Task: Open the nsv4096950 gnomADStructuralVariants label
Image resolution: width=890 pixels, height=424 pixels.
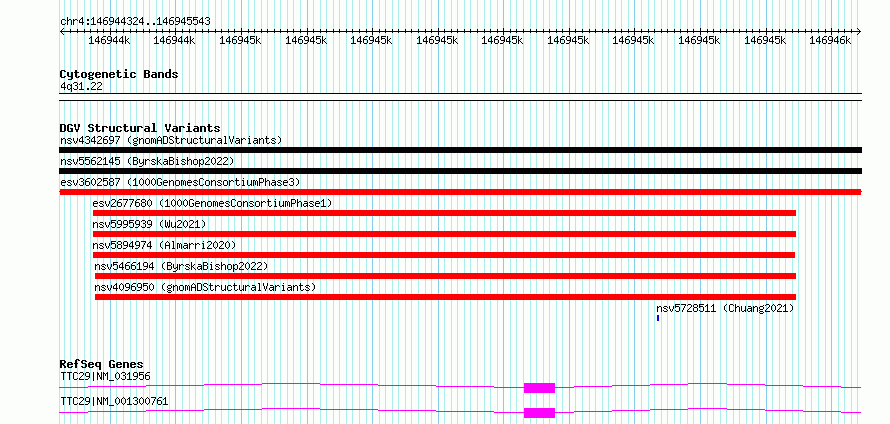Action: point(205,287)
